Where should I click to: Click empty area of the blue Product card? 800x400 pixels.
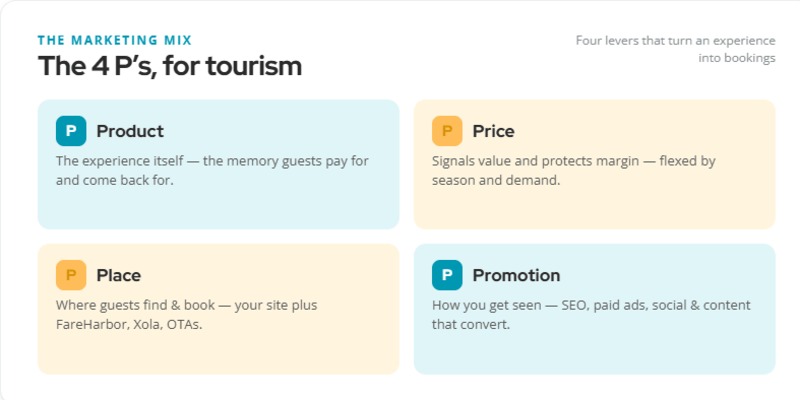(x=218, y=209)
